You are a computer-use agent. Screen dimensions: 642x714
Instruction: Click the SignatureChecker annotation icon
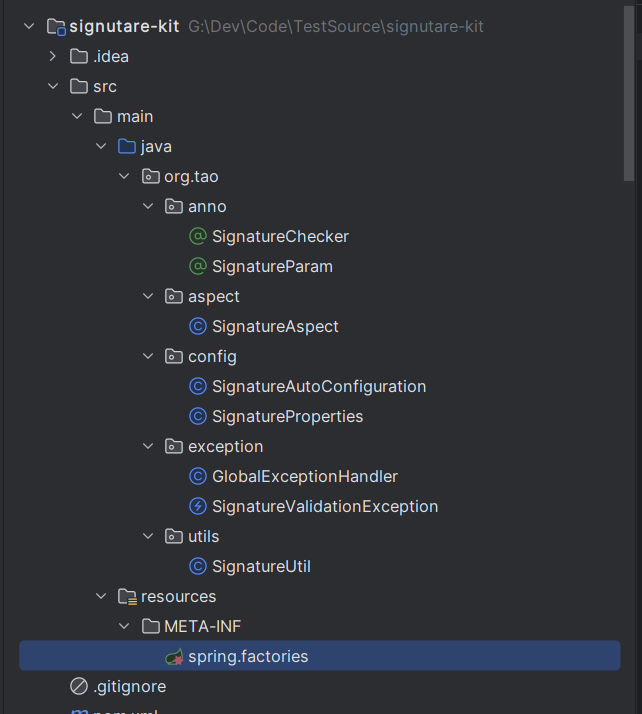coord(198,236)
